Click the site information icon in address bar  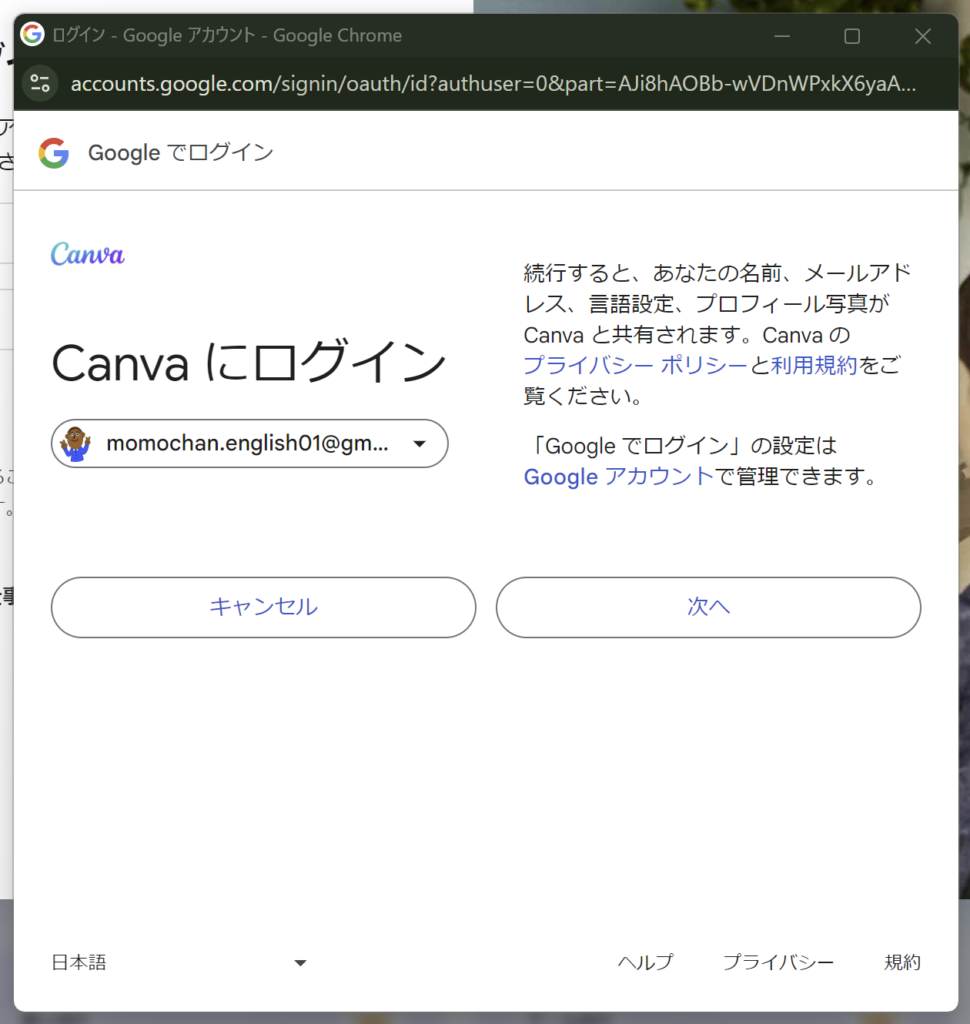[x=40, y=84]
